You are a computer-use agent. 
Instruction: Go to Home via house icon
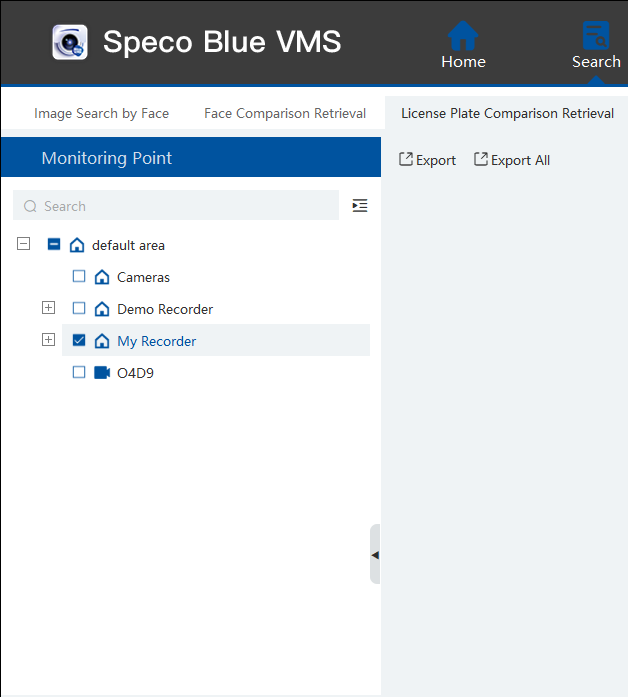463,37
